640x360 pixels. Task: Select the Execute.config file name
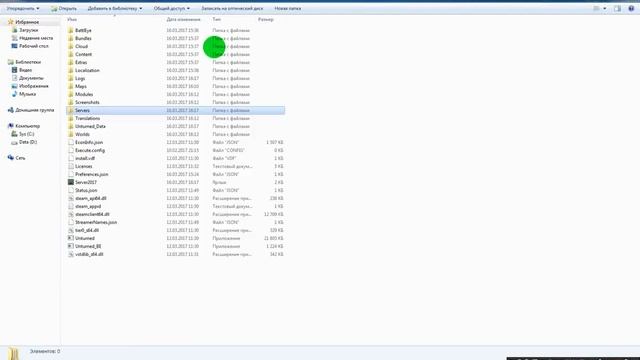click(90, 150)
